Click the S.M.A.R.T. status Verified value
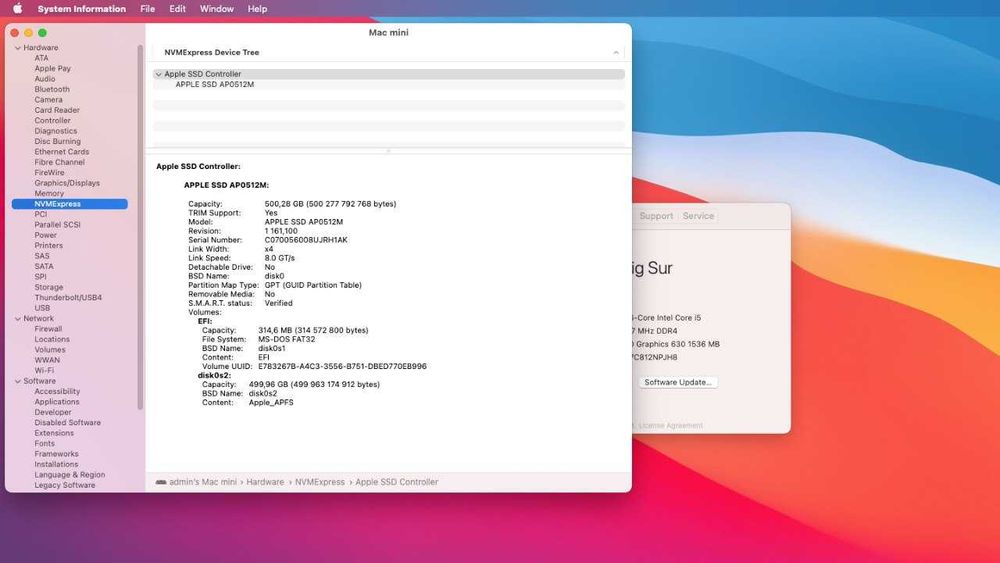Viewport: 1000px width, 563px height. (x=279, y=303)
